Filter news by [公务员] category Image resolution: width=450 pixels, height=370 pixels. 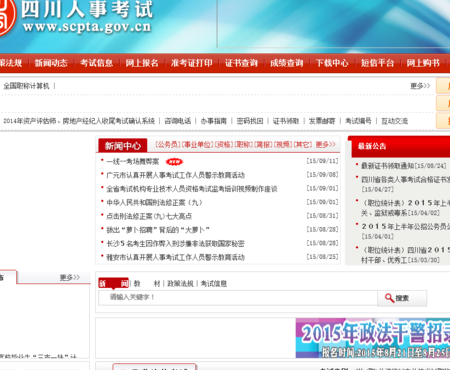tap(168, 145)
